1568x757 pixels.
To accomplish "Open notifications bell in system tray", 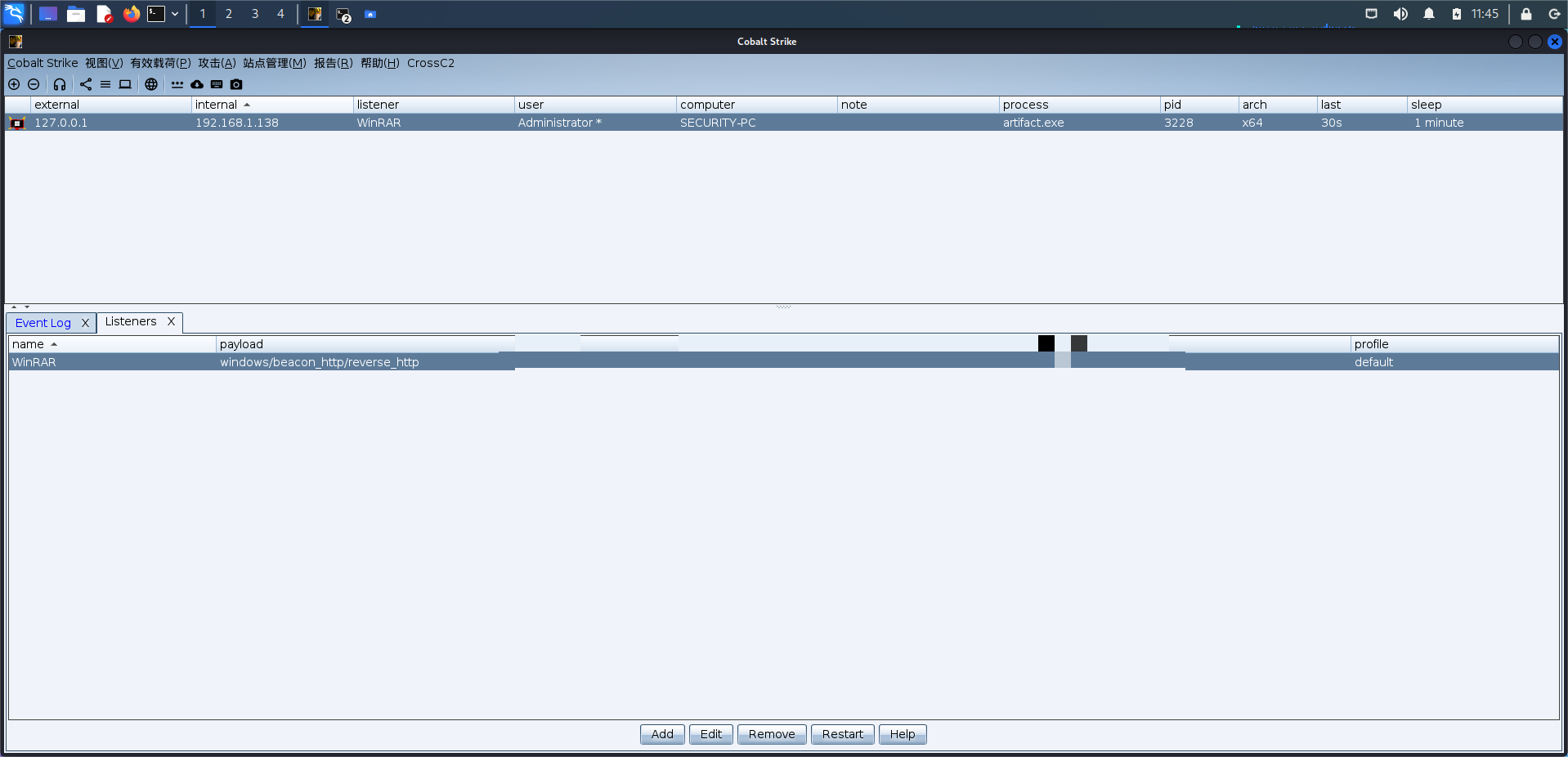I will click(1429, 14).
